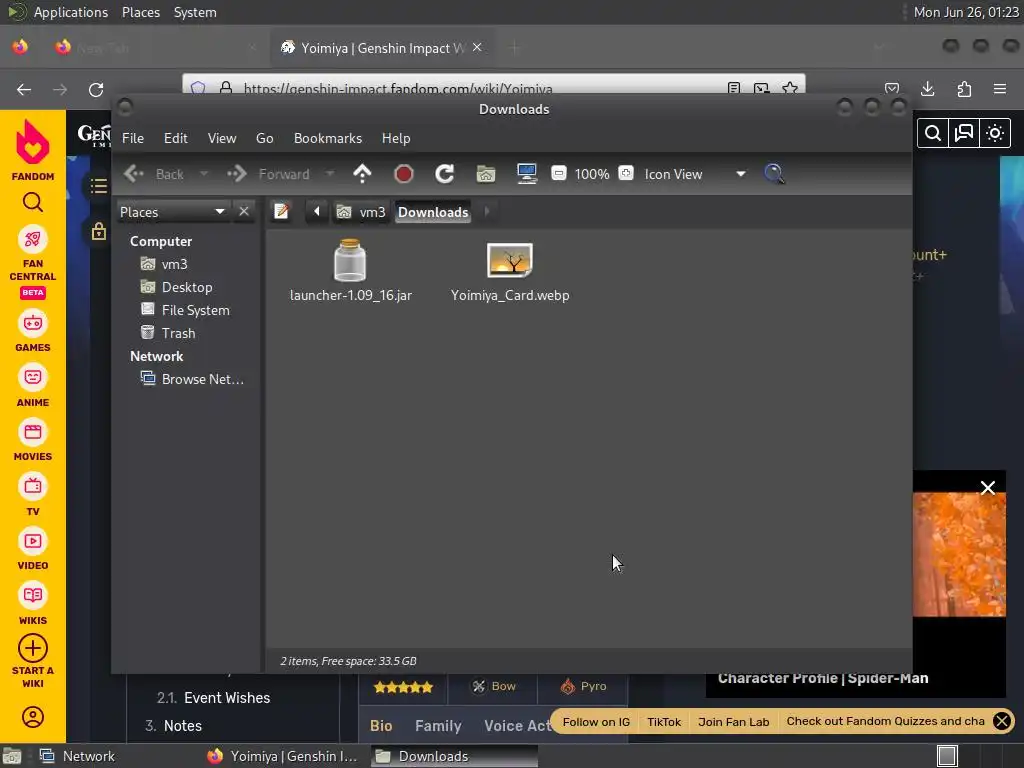Stop loading with the red stop icon
The height and width of the screenshot is (768, 1024).
[x=404, y=174]
